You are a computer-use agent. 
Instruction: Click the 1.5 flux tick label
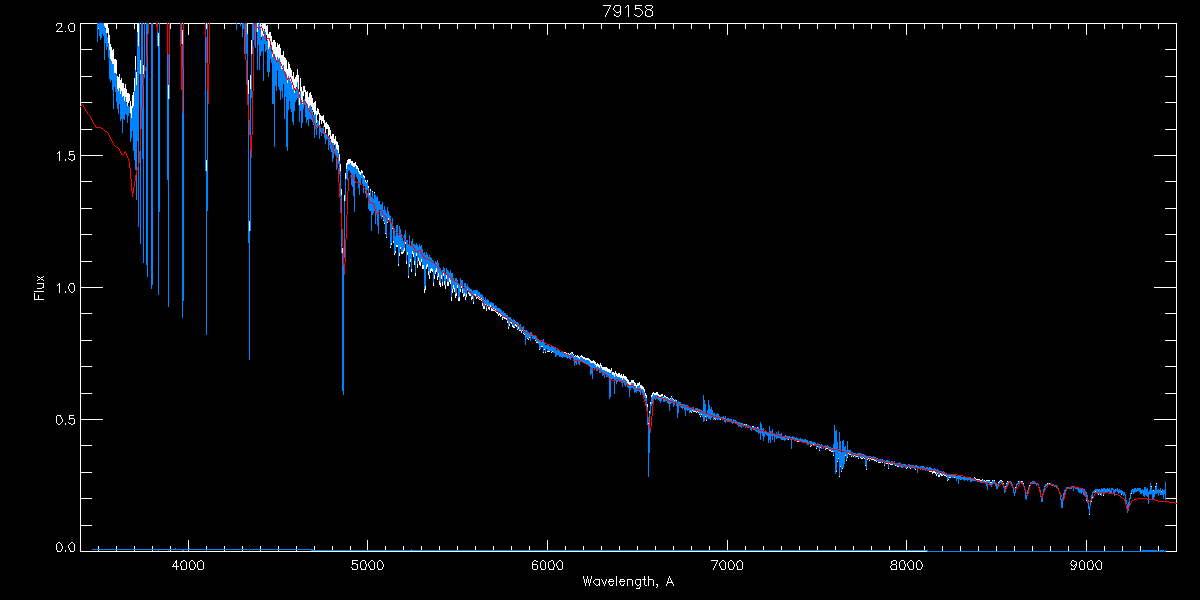click(x=65, y=157)
